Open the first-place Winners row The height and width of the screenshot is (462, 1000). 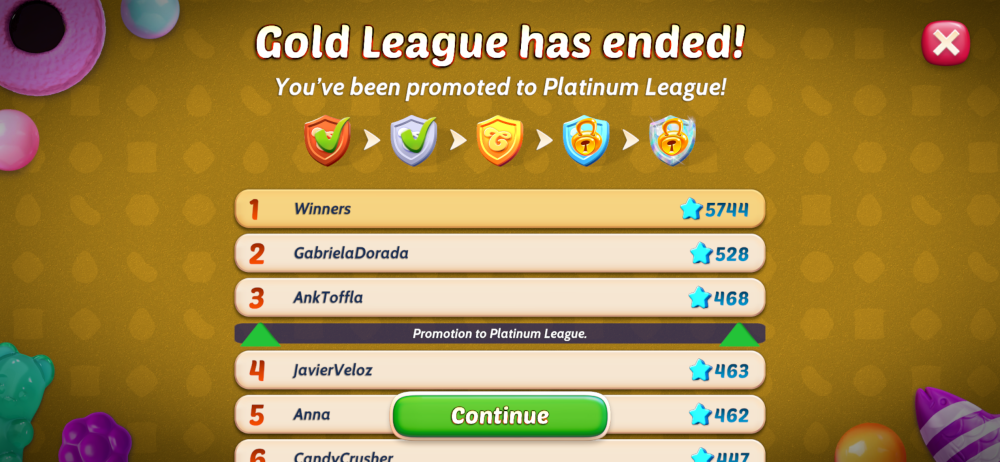coord(499,209)
